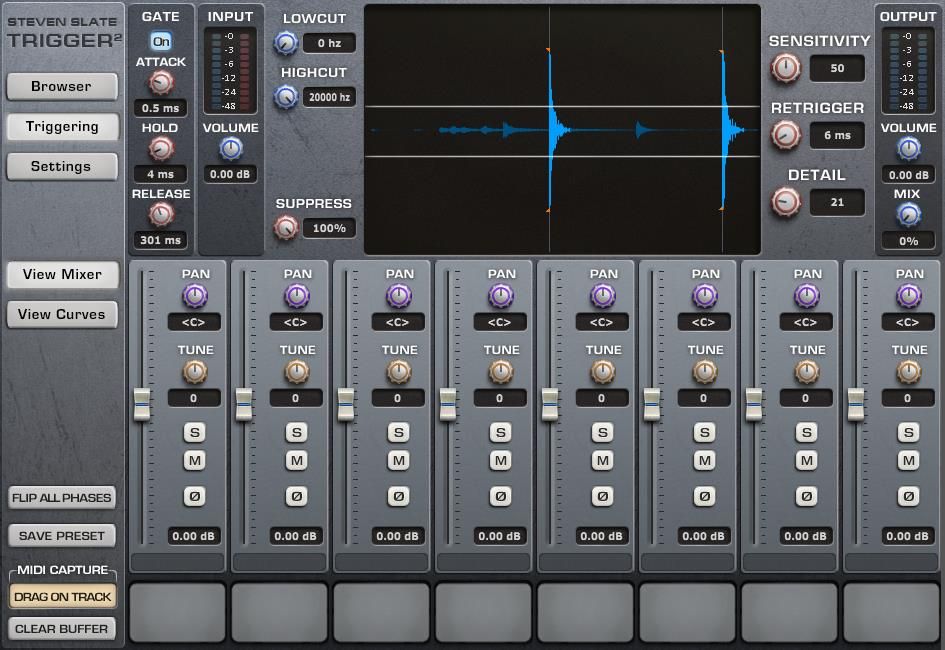Click the Tune knob on channel 3
The height and width of the screenshot is (650, 945).
click(x=398, y=372)
